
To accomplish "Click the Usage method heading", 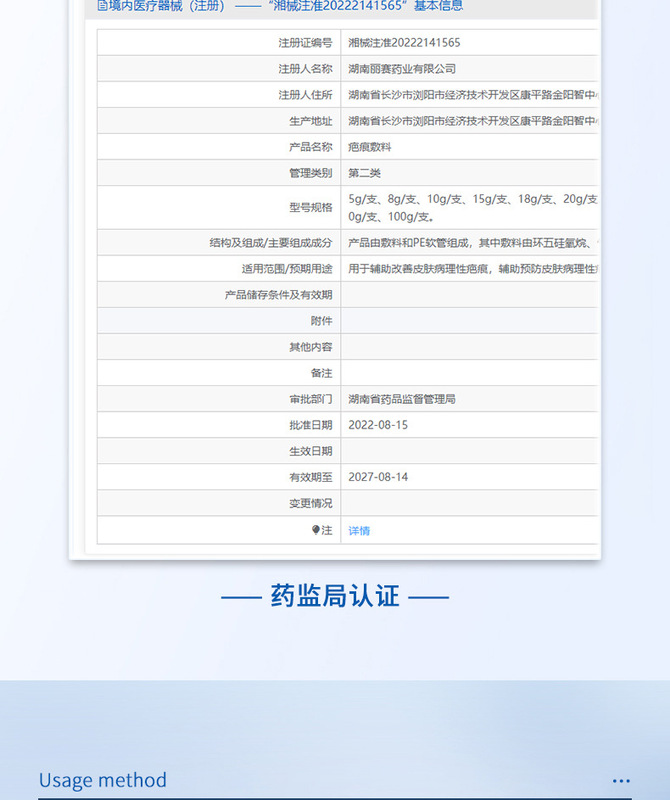I will [x=103, y=780].
